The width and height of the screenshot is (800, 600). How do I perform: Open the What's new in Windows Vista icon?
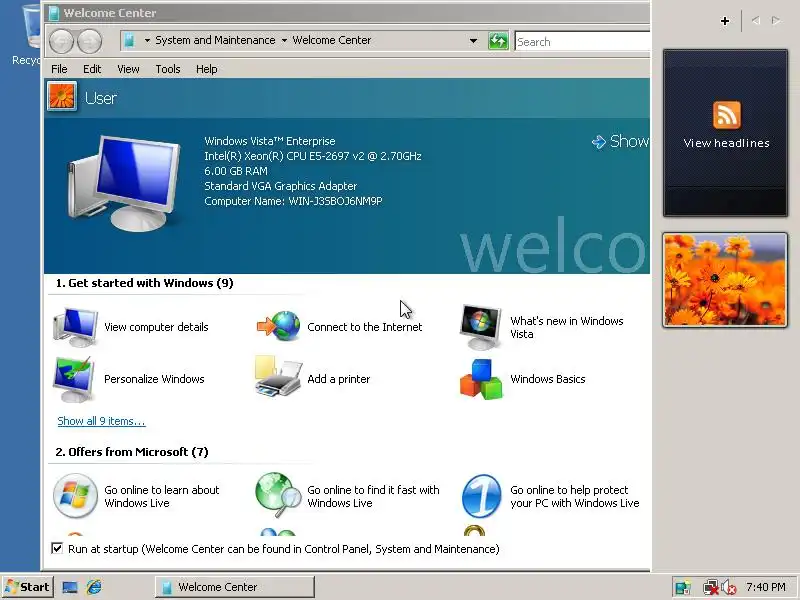pos(480,327)
